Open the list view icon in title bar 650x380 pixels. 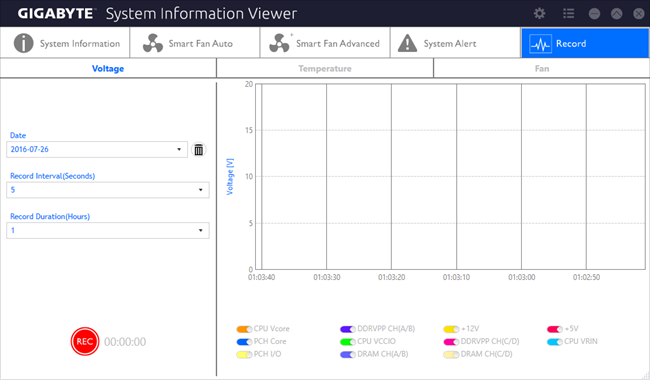[x=568, y=14]
